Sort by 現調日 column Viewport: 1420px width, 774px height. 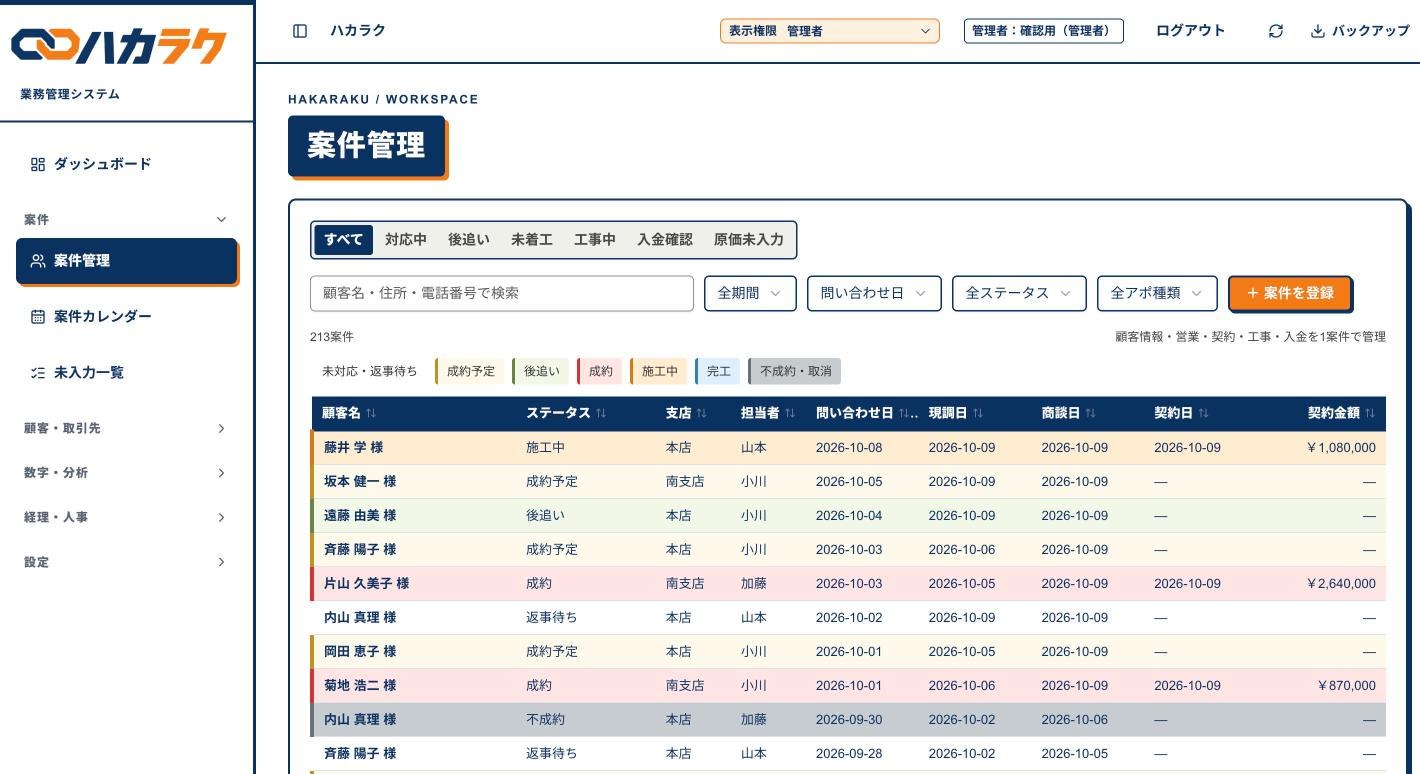(955, 413)
